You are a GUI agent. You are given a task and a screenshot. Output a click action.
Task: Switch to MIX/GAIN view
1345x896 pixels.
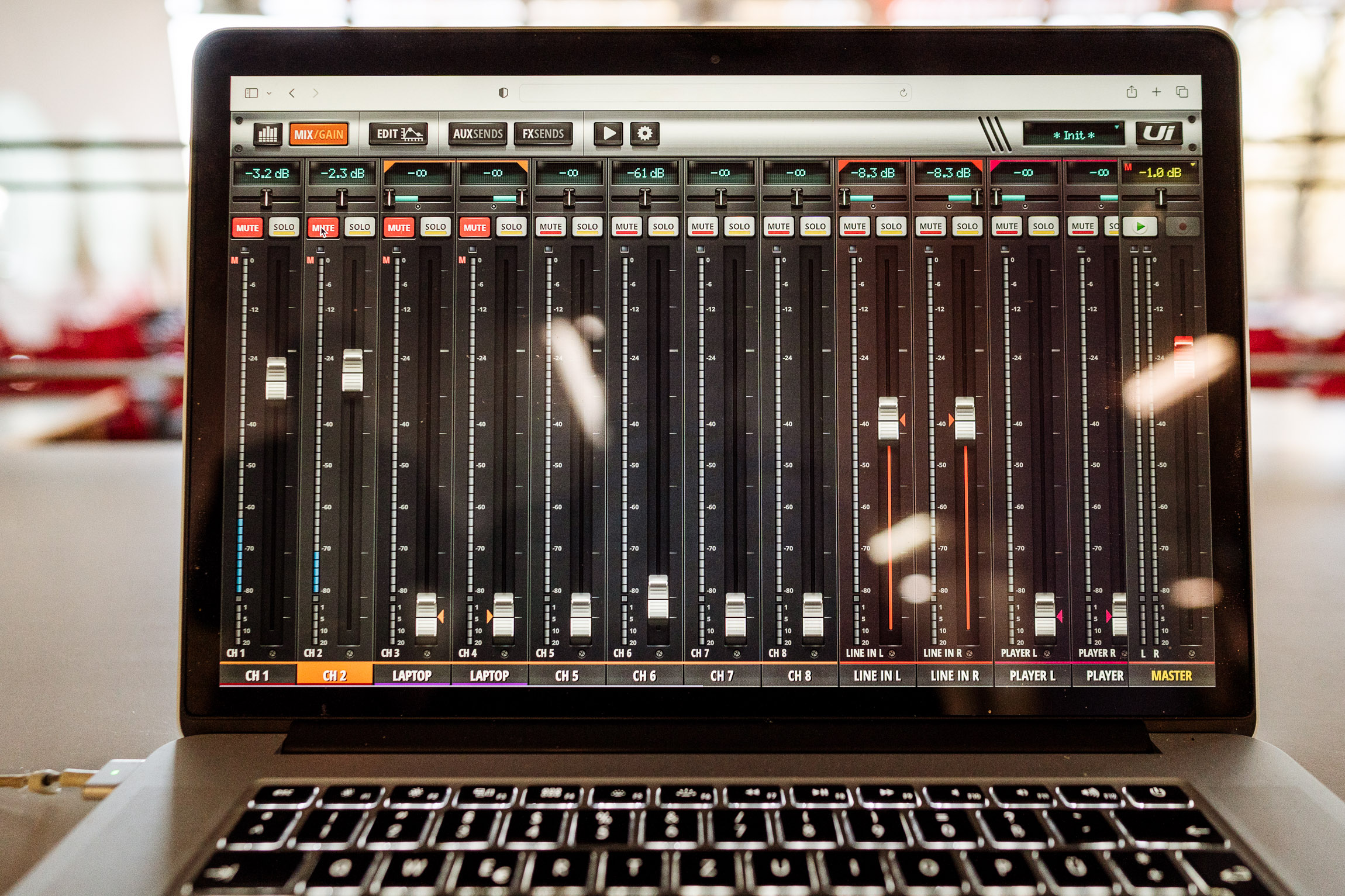pyautogui.click(x=319, y=134)
